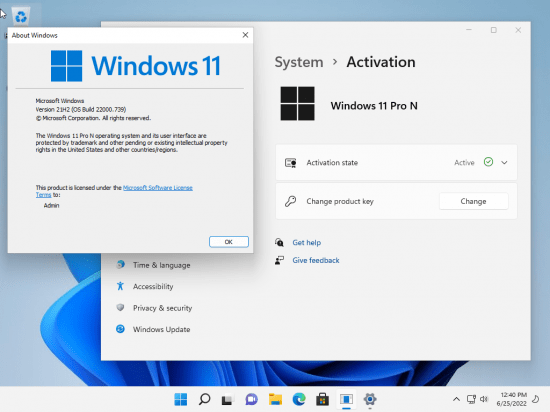550x412 pixels.
Task: Click the taskbar Search magnifier icon
Action: (x=204, y=399)
